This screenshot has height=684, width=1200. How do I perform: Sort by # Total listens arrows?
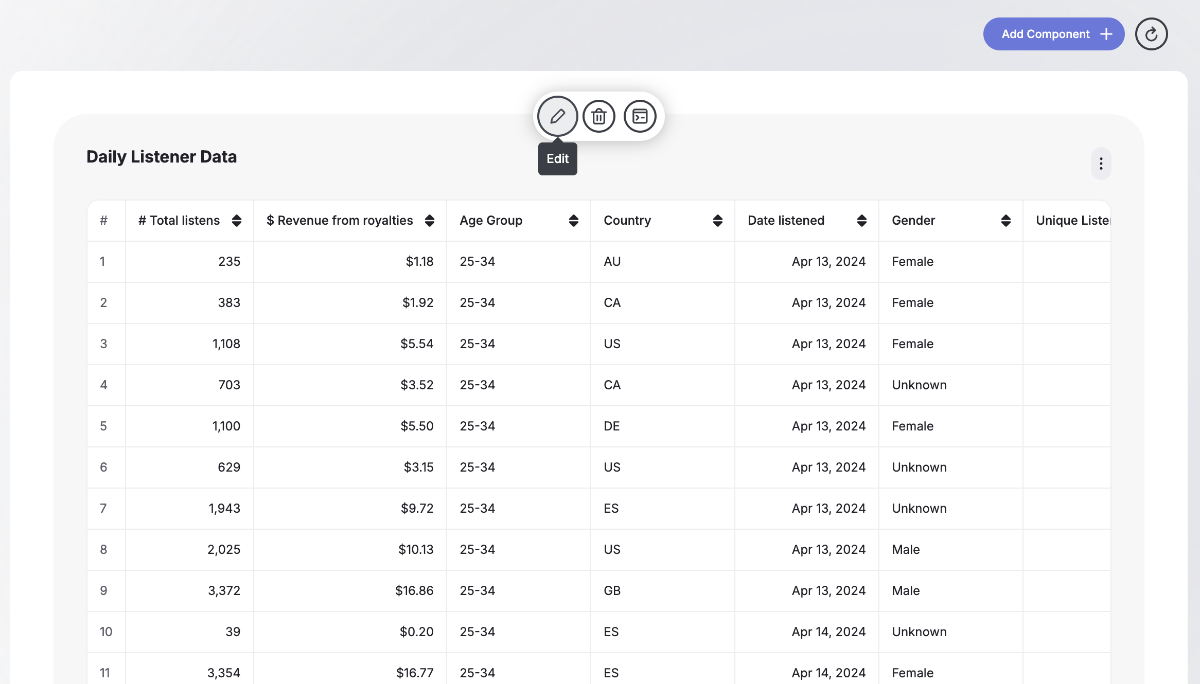click(236, 221)
